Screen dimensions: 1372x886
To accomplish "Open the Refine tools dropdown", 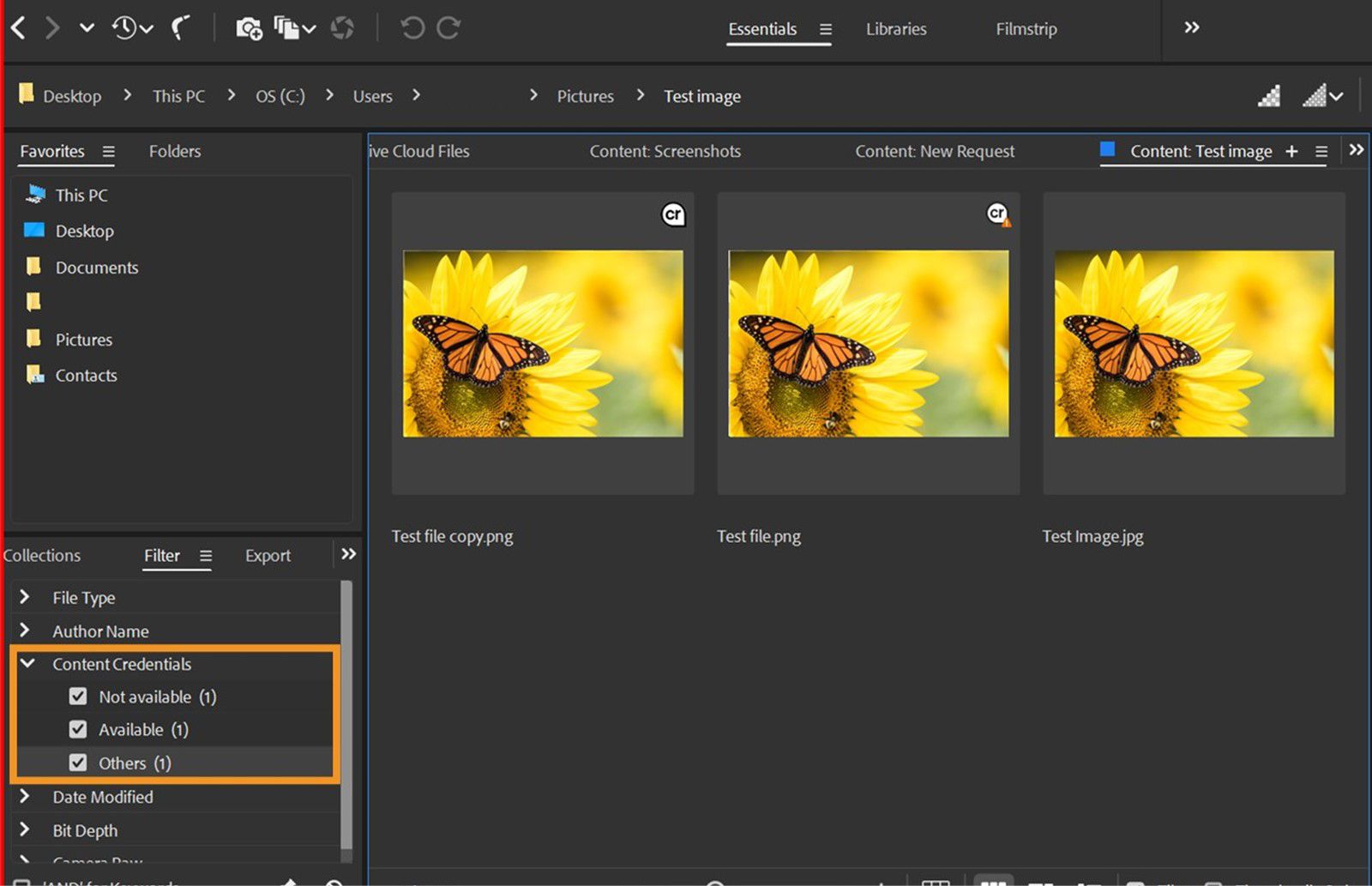I will click(x=294, y=28).
